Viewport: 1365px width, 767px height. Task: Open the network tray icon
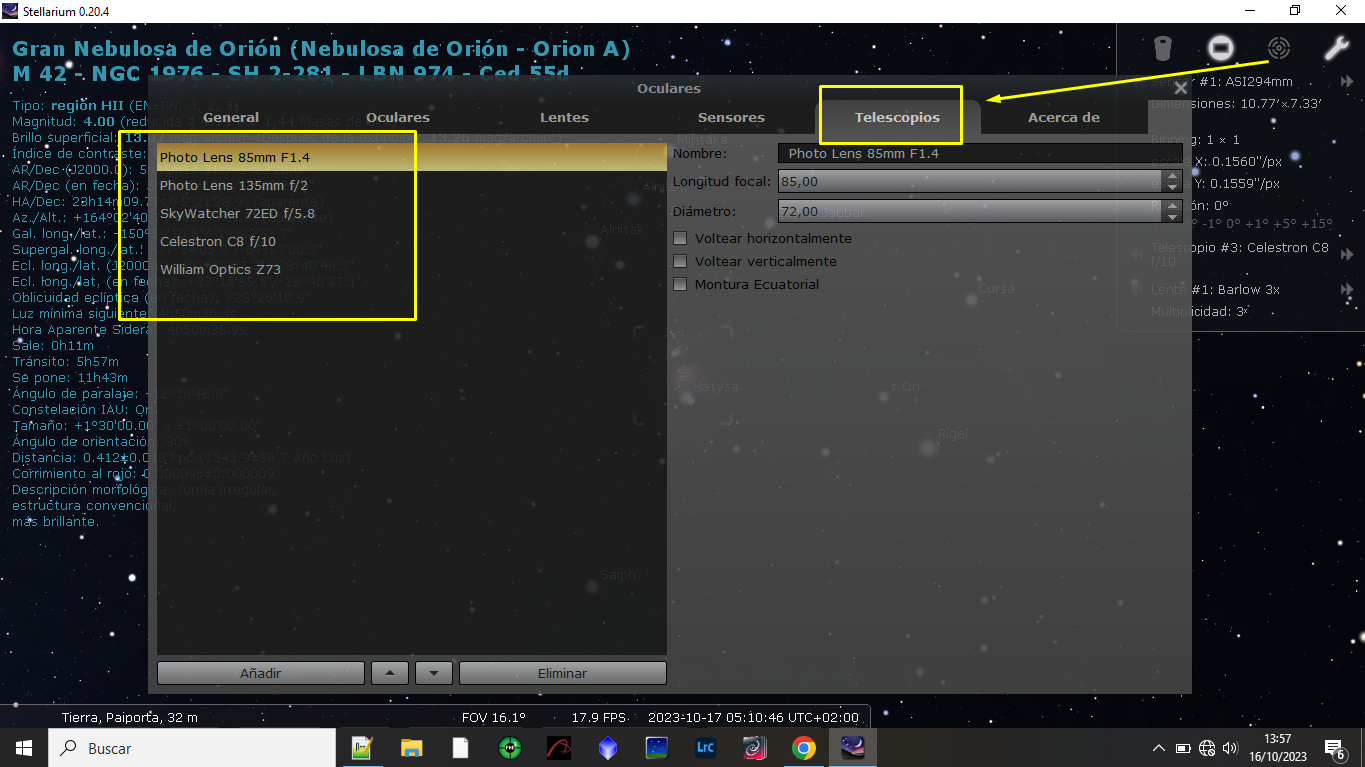1207,748
